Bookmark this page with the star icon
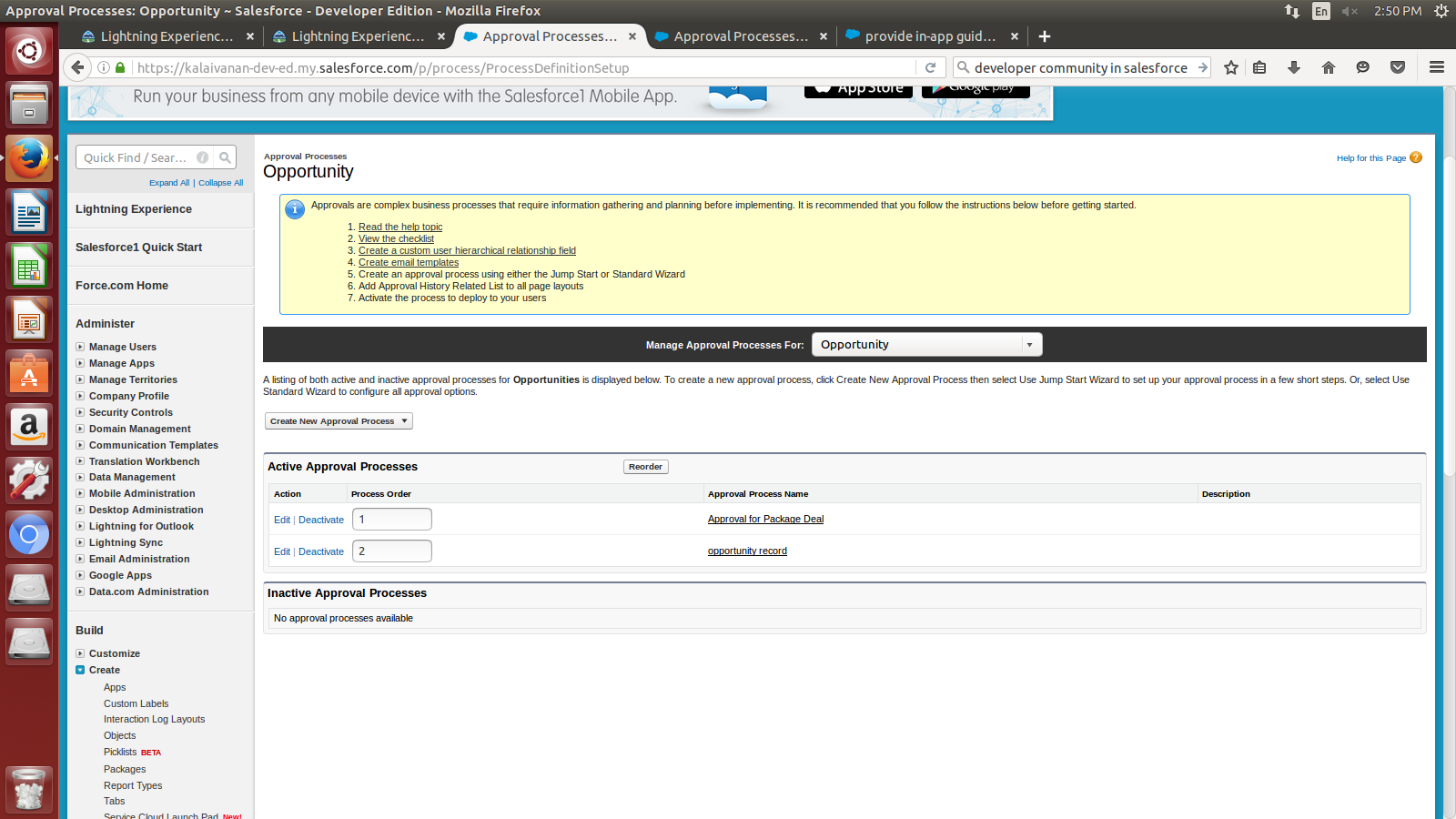Viewport: 1456px width, 819px height. 1231,67
